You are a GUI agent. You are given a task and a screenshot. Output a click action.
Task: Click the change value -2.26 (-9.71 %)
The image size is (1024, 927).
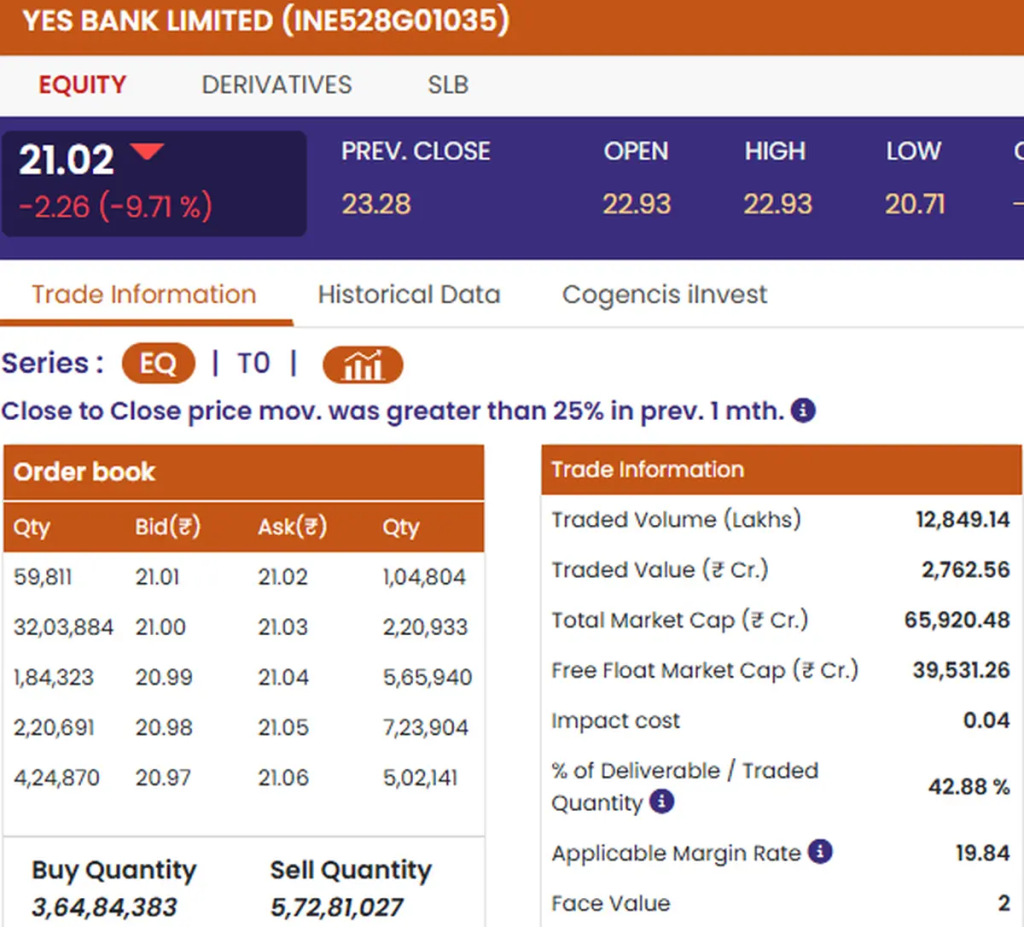(x=116, y=206)
